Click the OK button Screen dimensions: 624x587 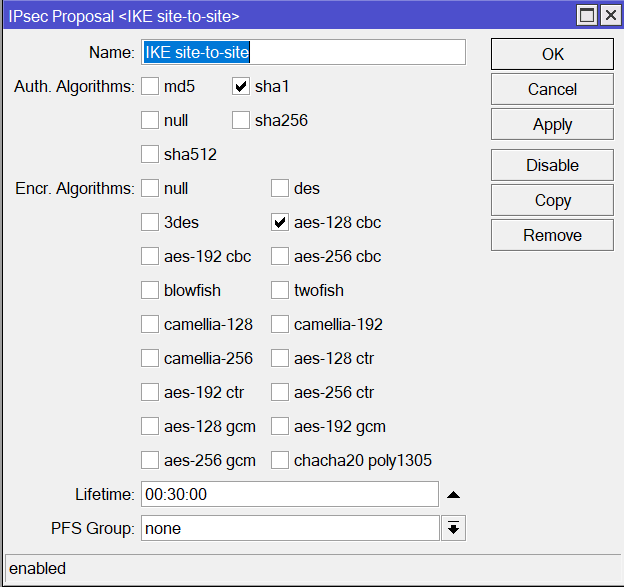tap(552, 54)
